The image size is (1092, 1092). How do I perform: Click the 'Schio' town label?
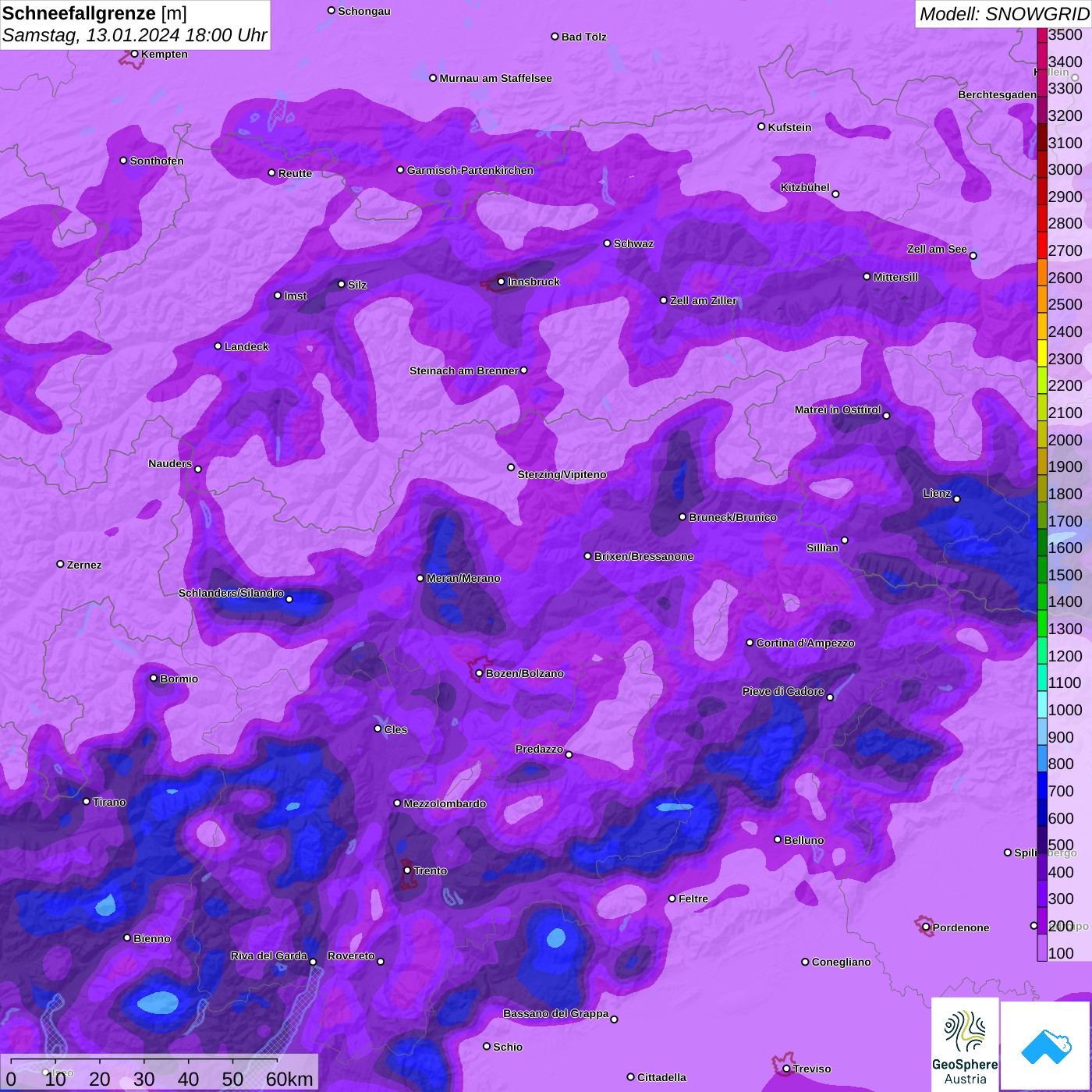pyautogui.click(x=508, y=1047)
